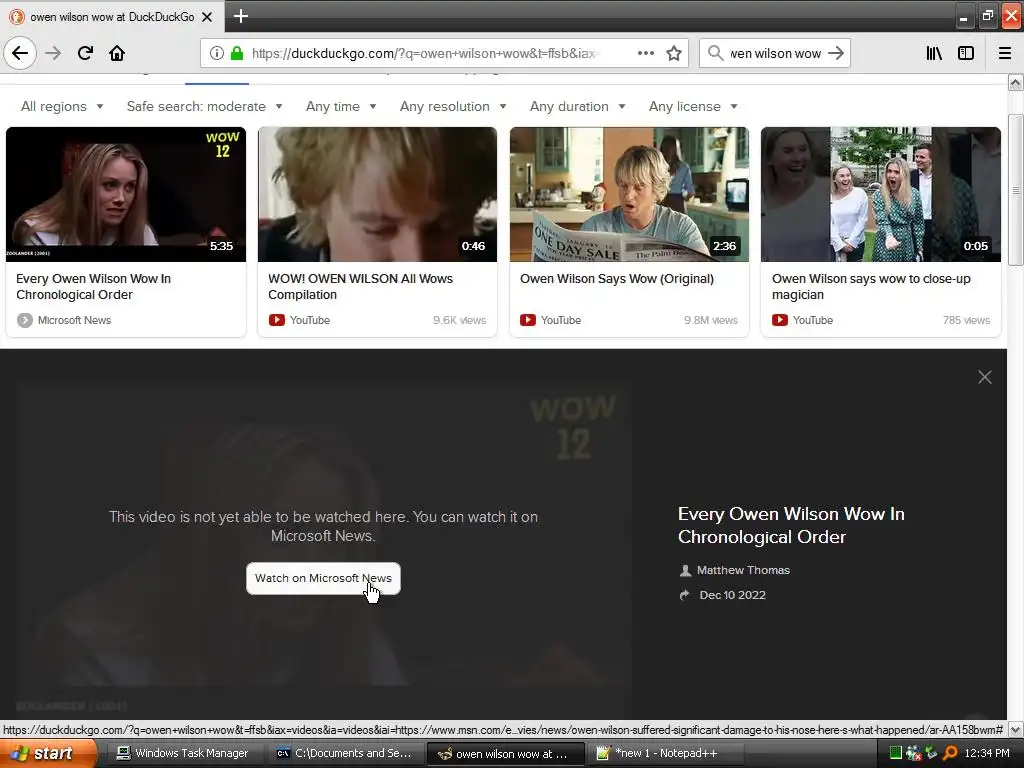The height and width of the screenshot is (768, 1024).
Task: Click the magnifier icon in the search box
Action: (x=716, y=53)
